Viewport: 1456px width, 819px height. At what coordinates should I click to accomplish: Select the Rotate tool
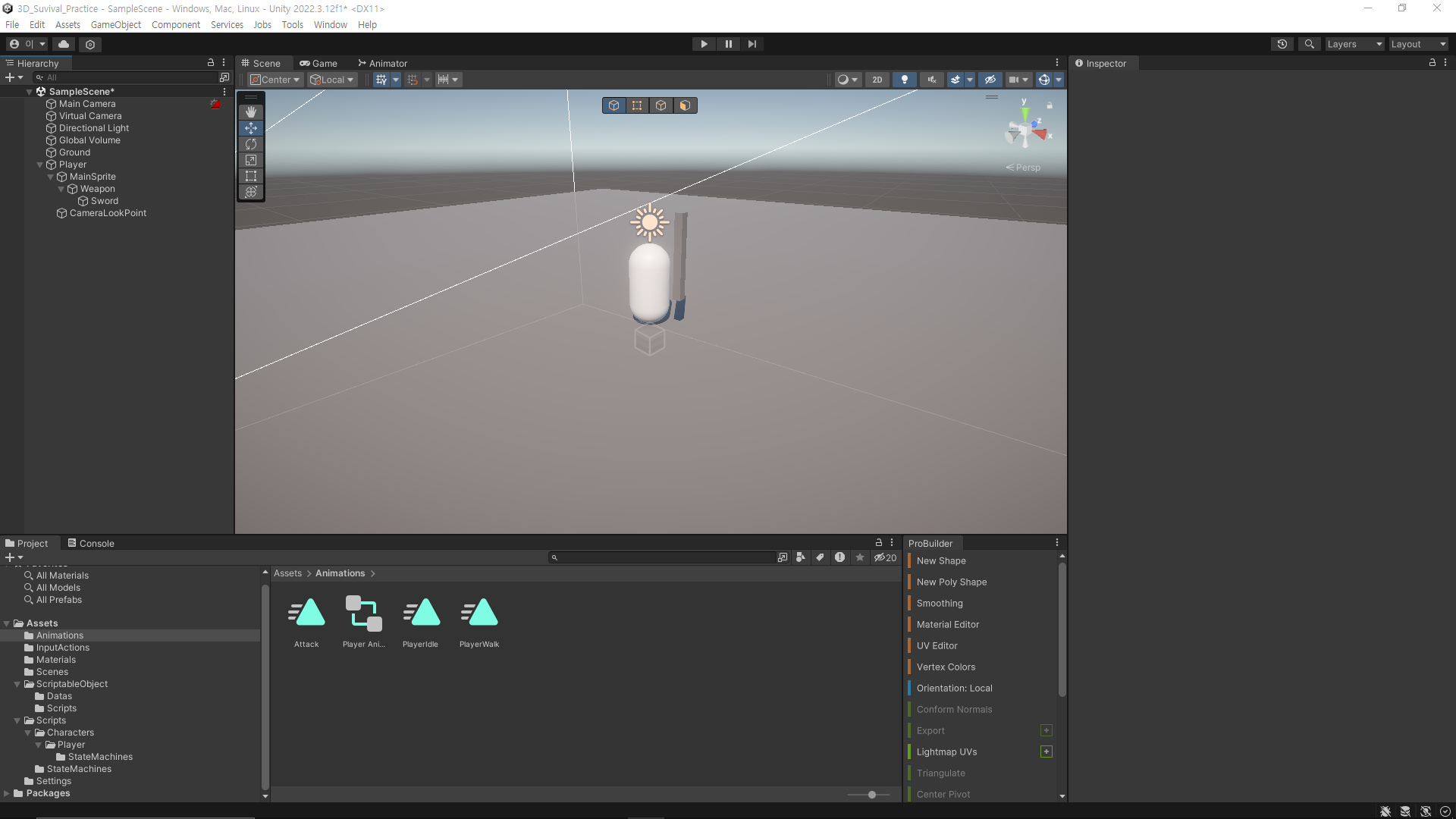(x=251, y=144)
